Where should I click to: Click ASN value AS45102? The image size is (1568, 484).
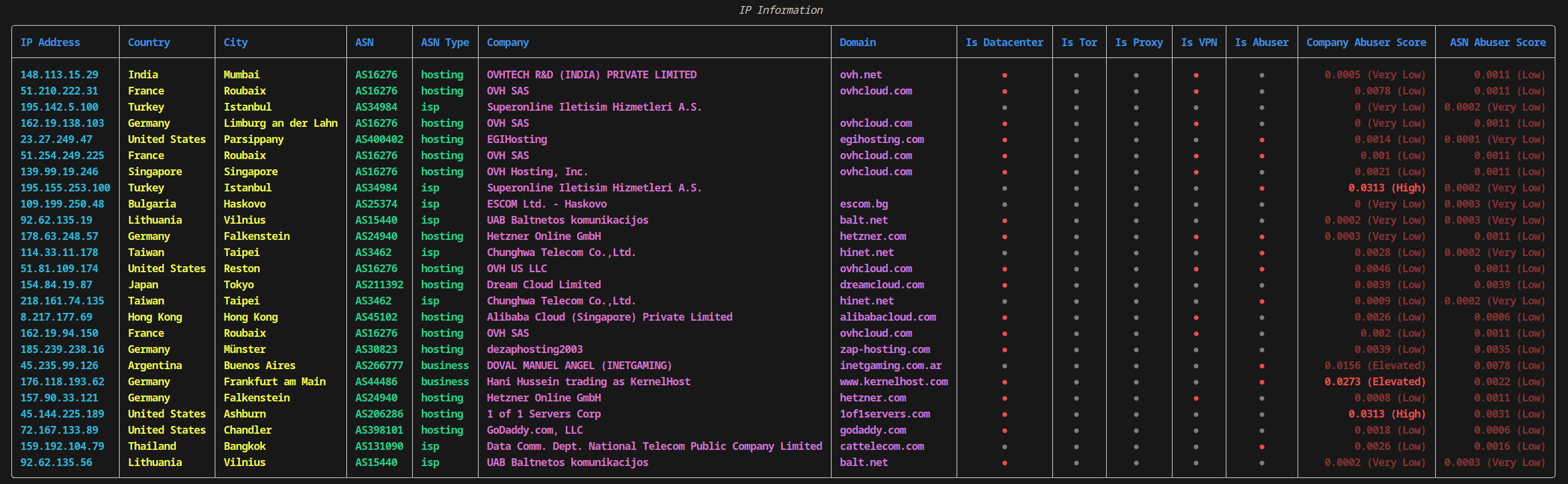376,316
